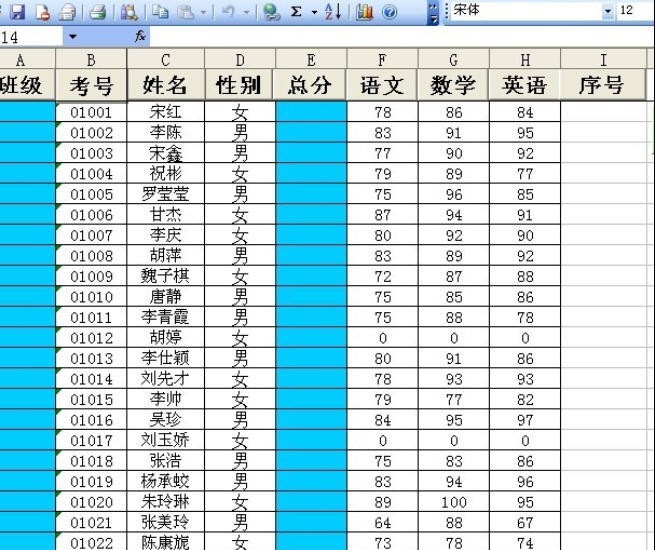Image resolution: width=655 pixels, height=550 pixels.
Task: Select column E header
Action: tap(311, 60)
